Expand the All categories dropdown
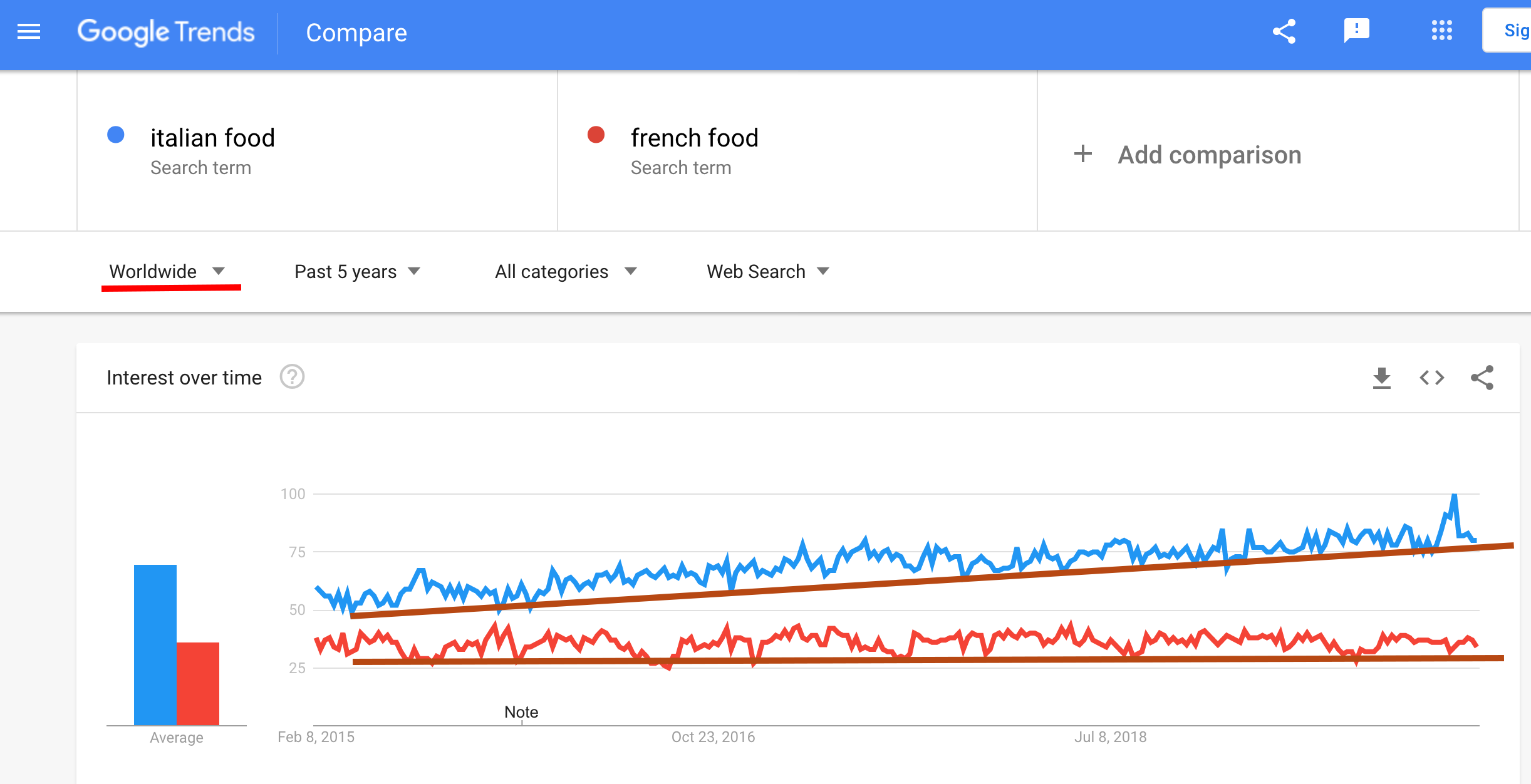 (x=566, y=272)
